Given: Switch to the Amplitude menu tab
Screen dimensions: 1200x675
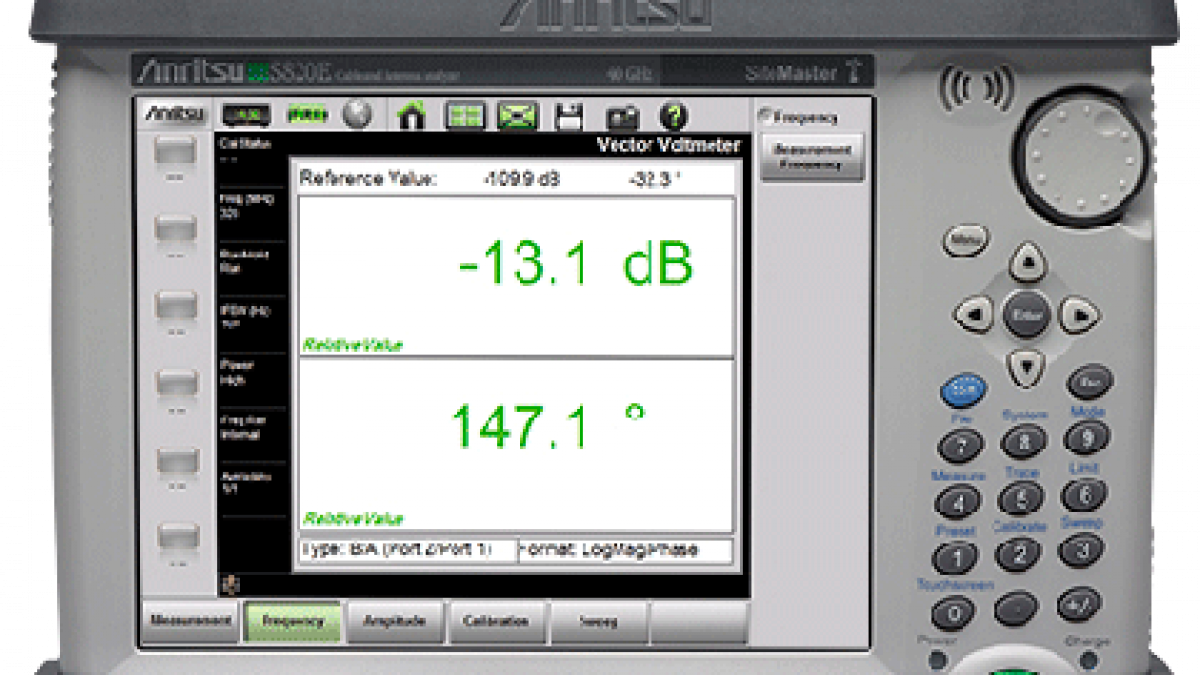Looking at the screenshot, I should pyautogui.click(x=395, y=621).
